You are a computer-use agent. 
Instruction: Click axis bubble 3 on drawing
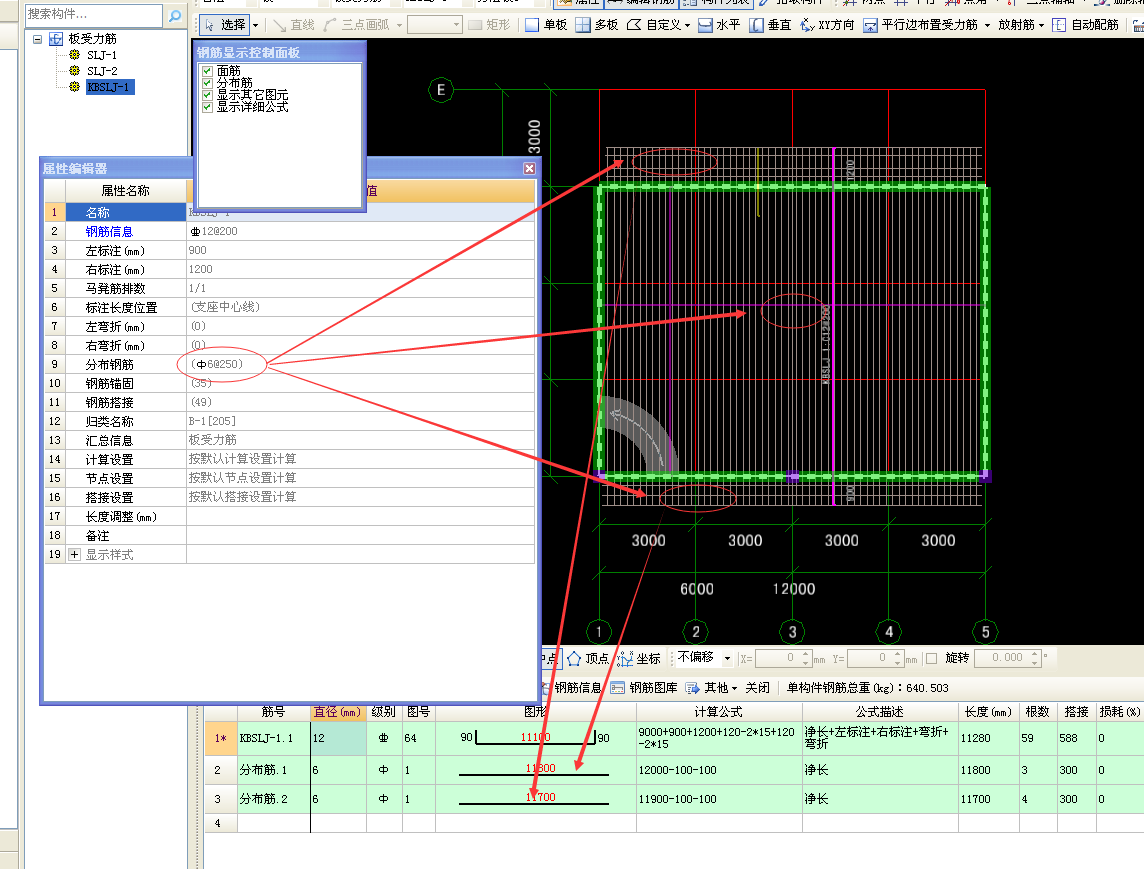[792, 632]
